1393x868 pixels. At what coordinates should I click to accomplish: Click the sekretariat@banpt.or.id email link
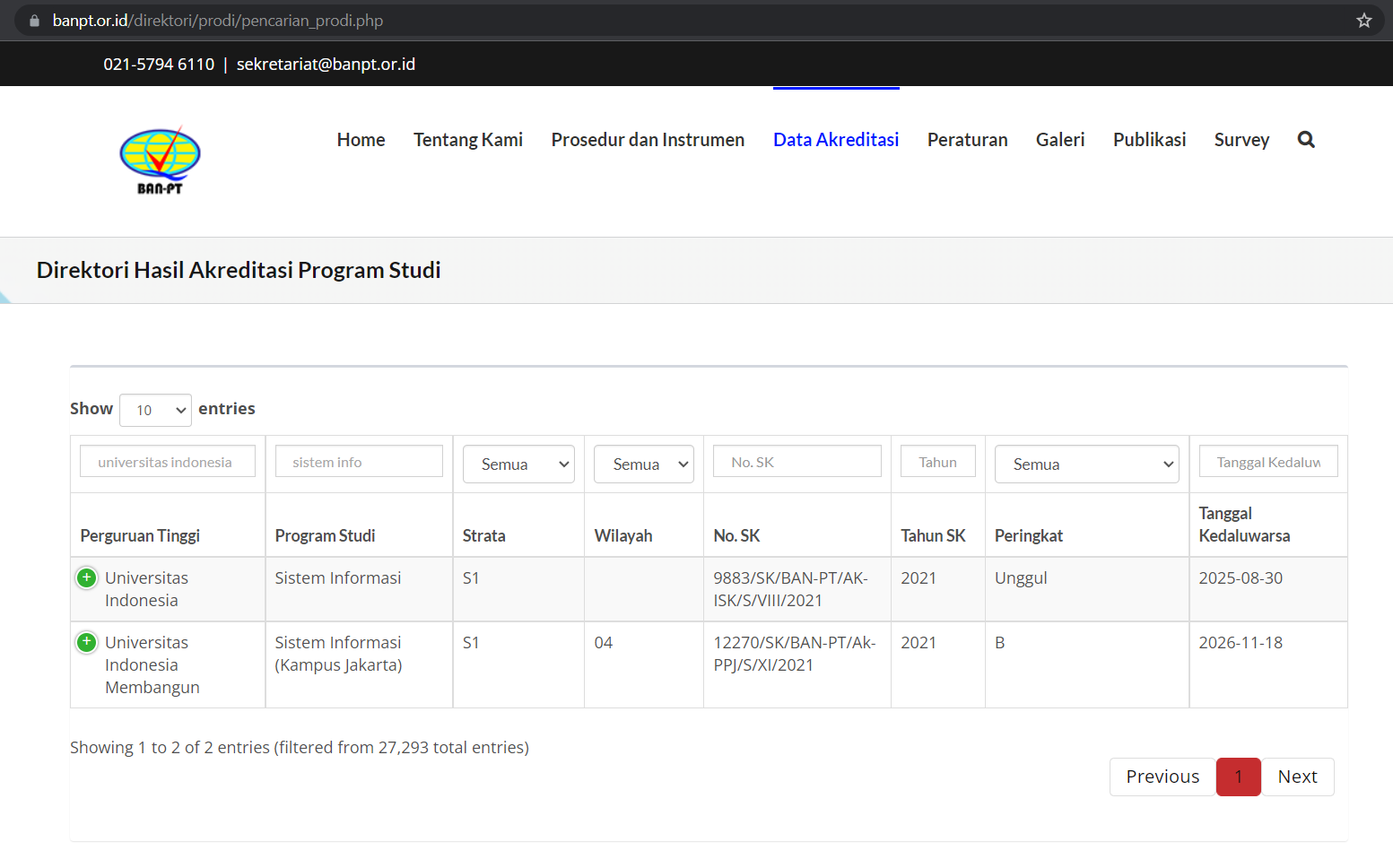coord(326,65)
